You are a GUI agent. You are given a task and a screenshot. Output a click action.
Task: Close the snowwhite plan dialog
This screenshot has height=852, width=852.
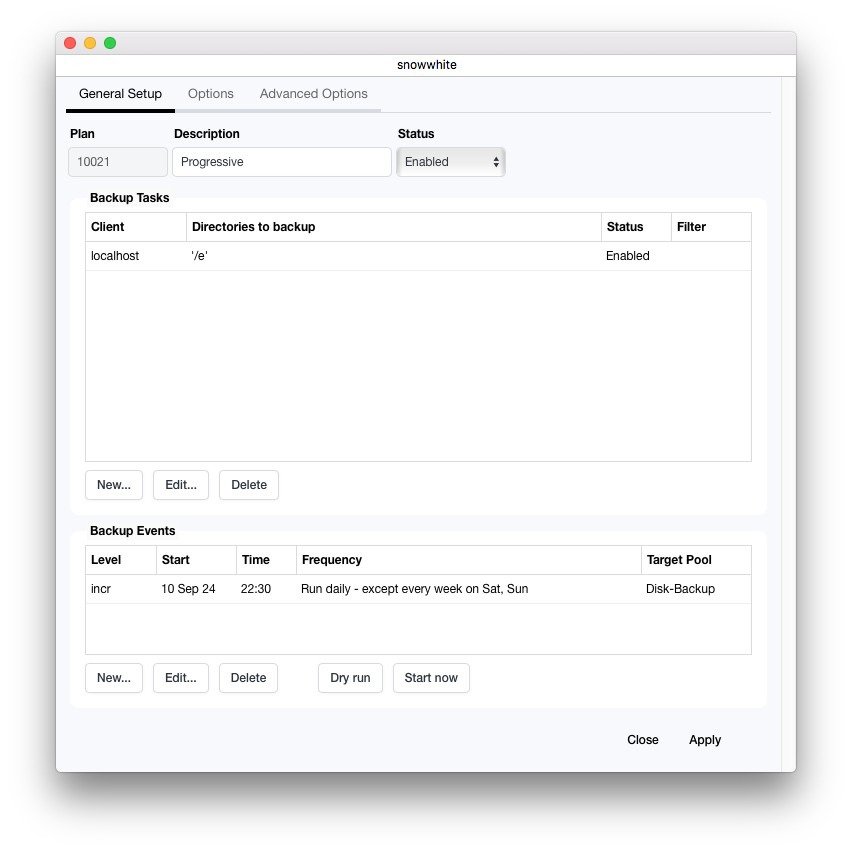coord(642,740)
